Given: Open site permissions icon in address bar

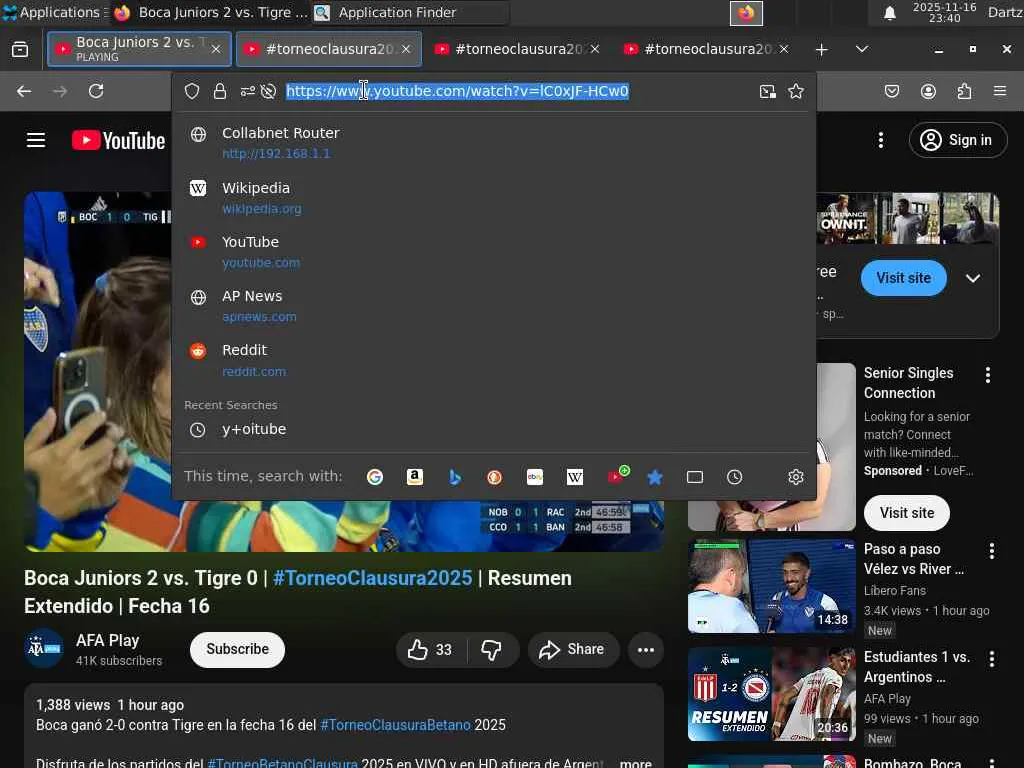Looking at the screenshot, I should pyautogui.click(x=248, y=91).
